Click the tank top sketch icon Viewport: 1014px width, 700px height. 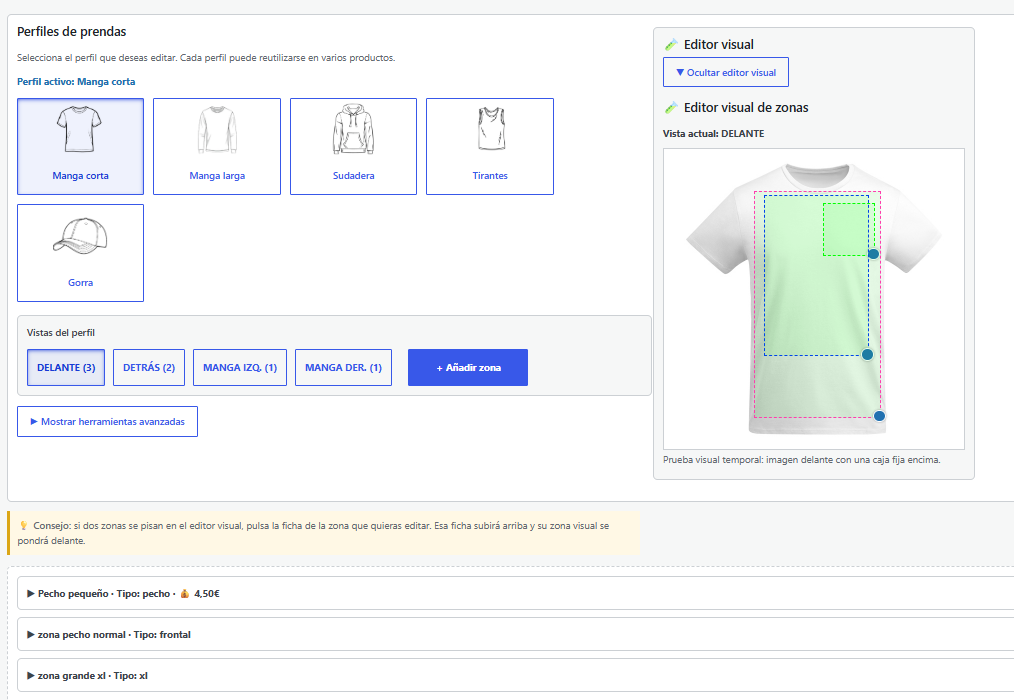point(491,129)
